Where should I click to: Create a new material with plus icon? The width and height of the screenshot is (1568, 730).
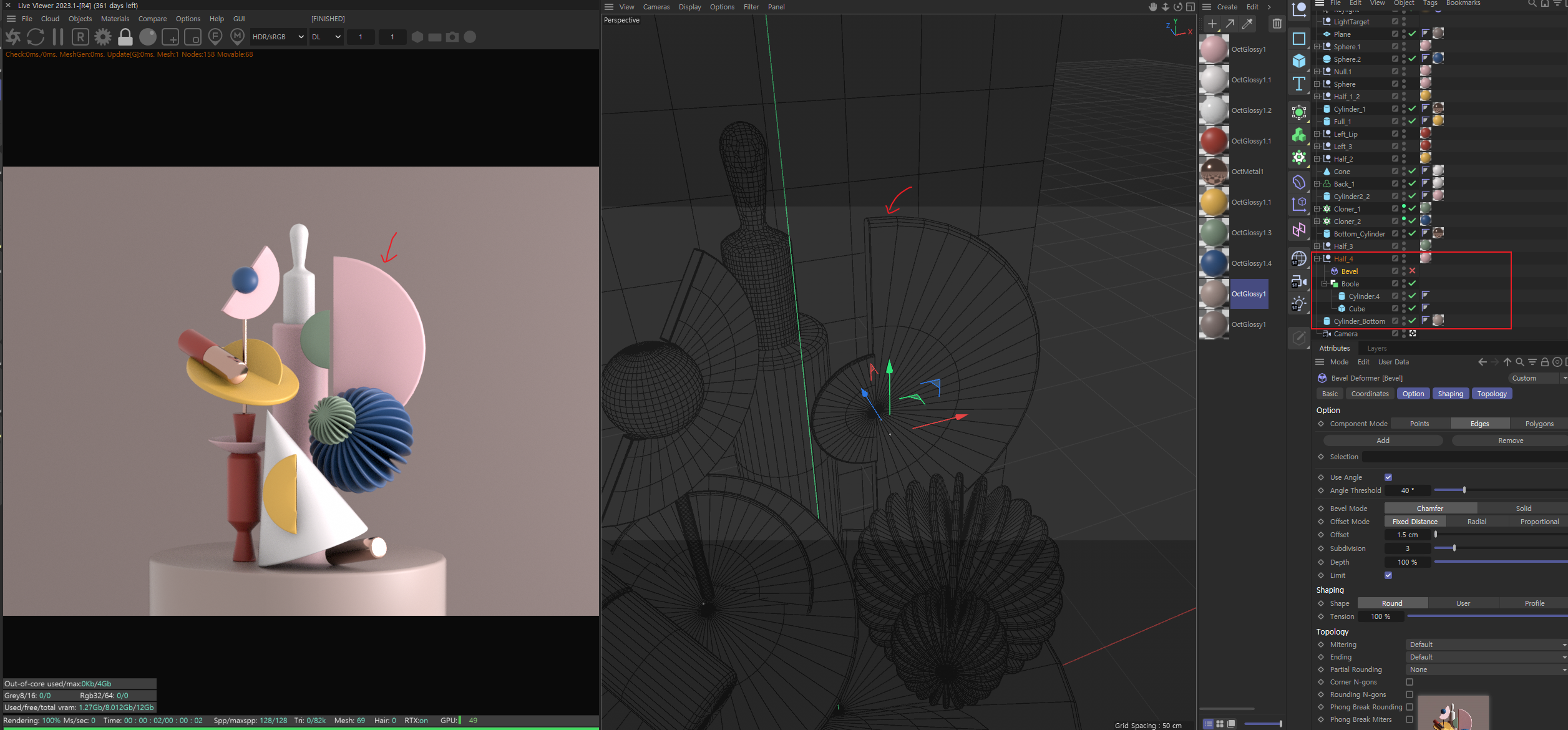(x=1212, y=24)
